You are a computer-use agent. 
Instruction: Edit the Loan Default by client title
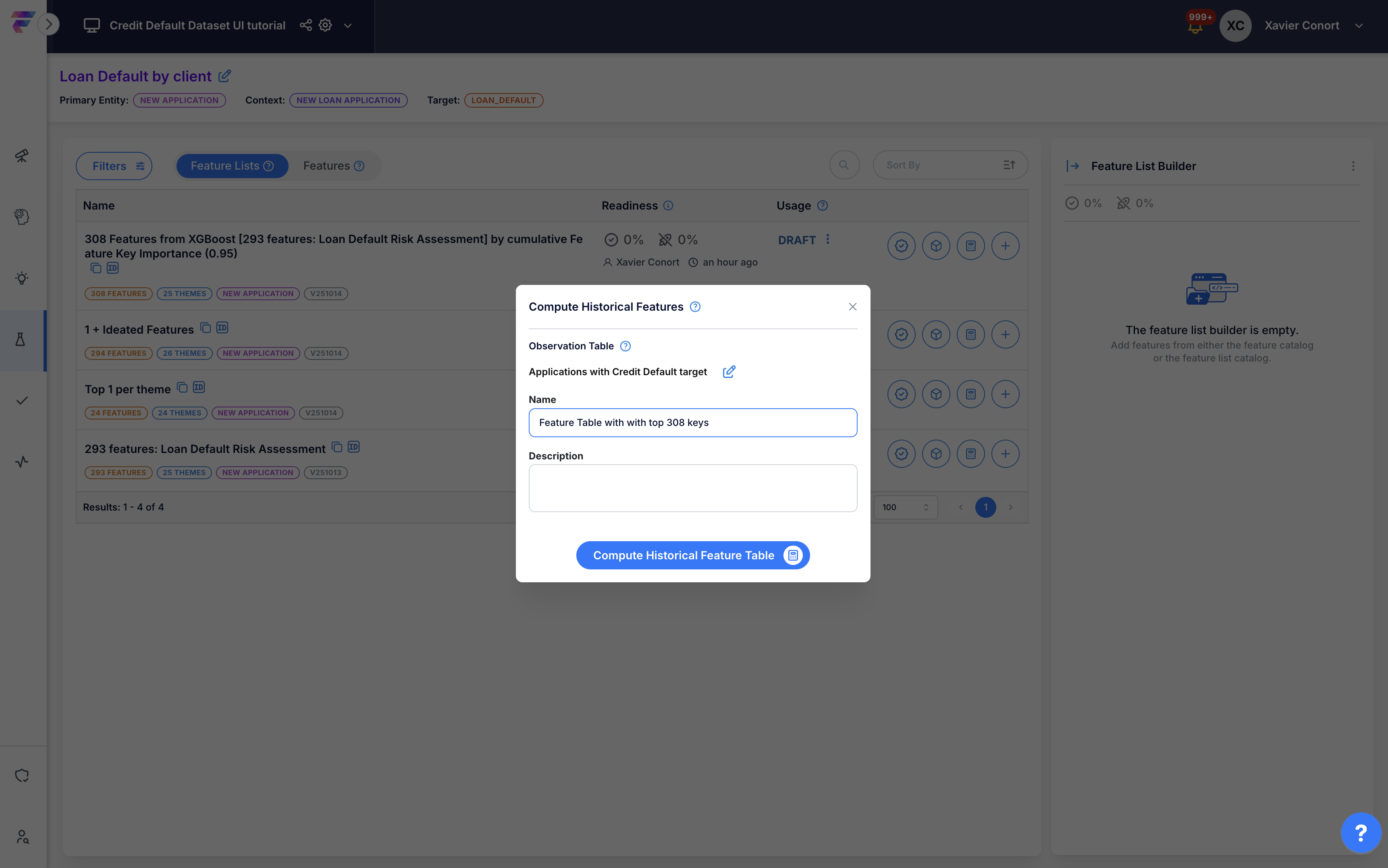click(225, 76)
